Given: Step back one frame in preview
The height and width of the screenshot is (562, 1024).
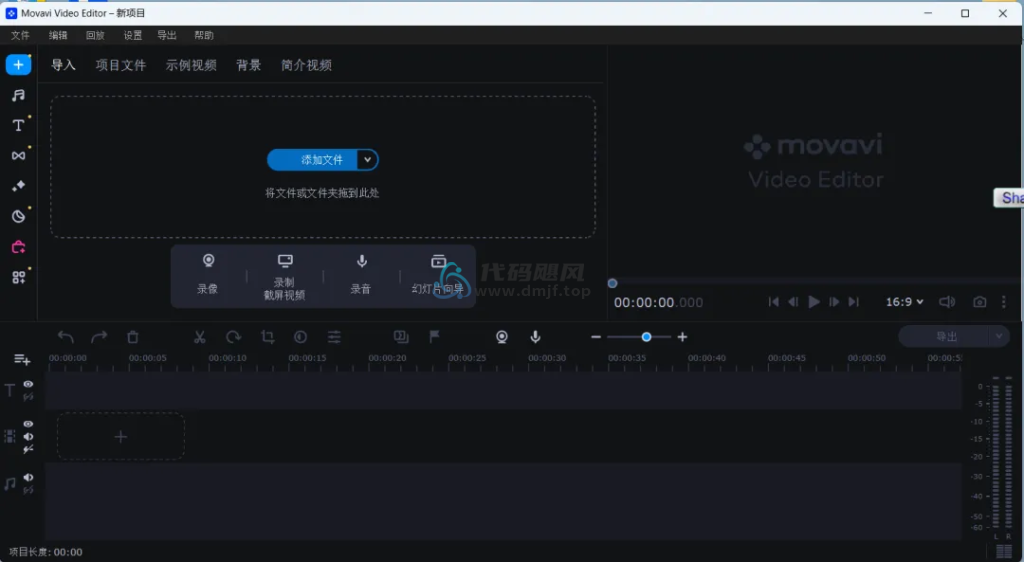Looking at the screenshot, I should (793, 302).
